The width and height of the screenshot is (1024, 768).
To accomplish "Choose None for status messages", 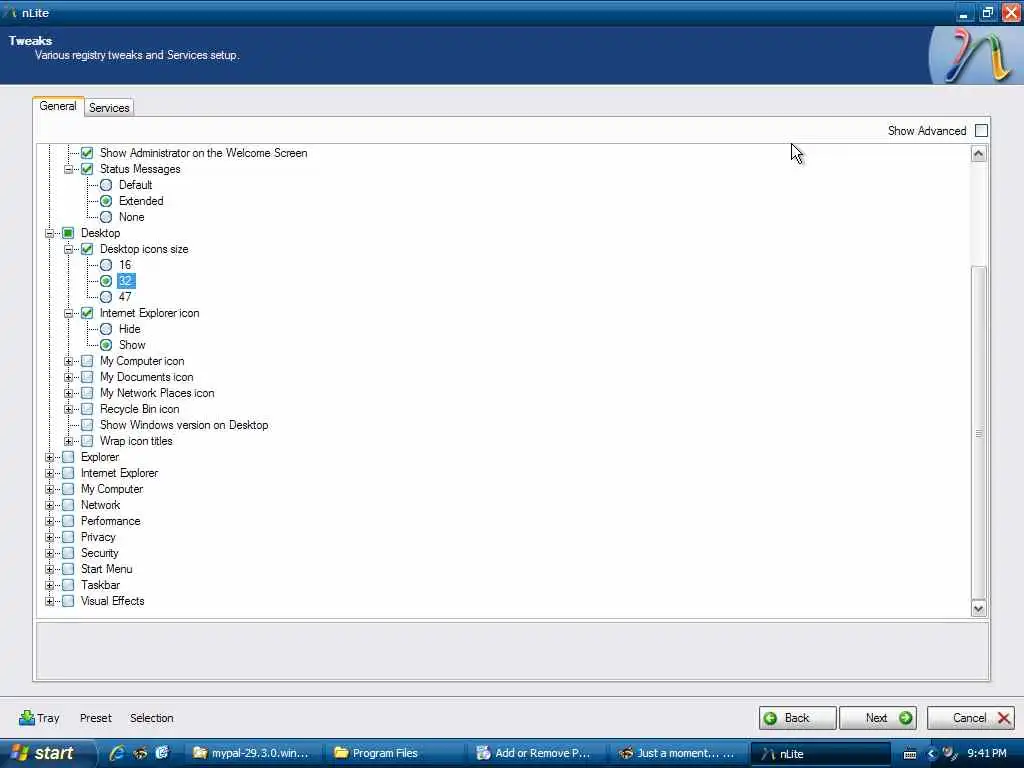I will coord(106,217).
